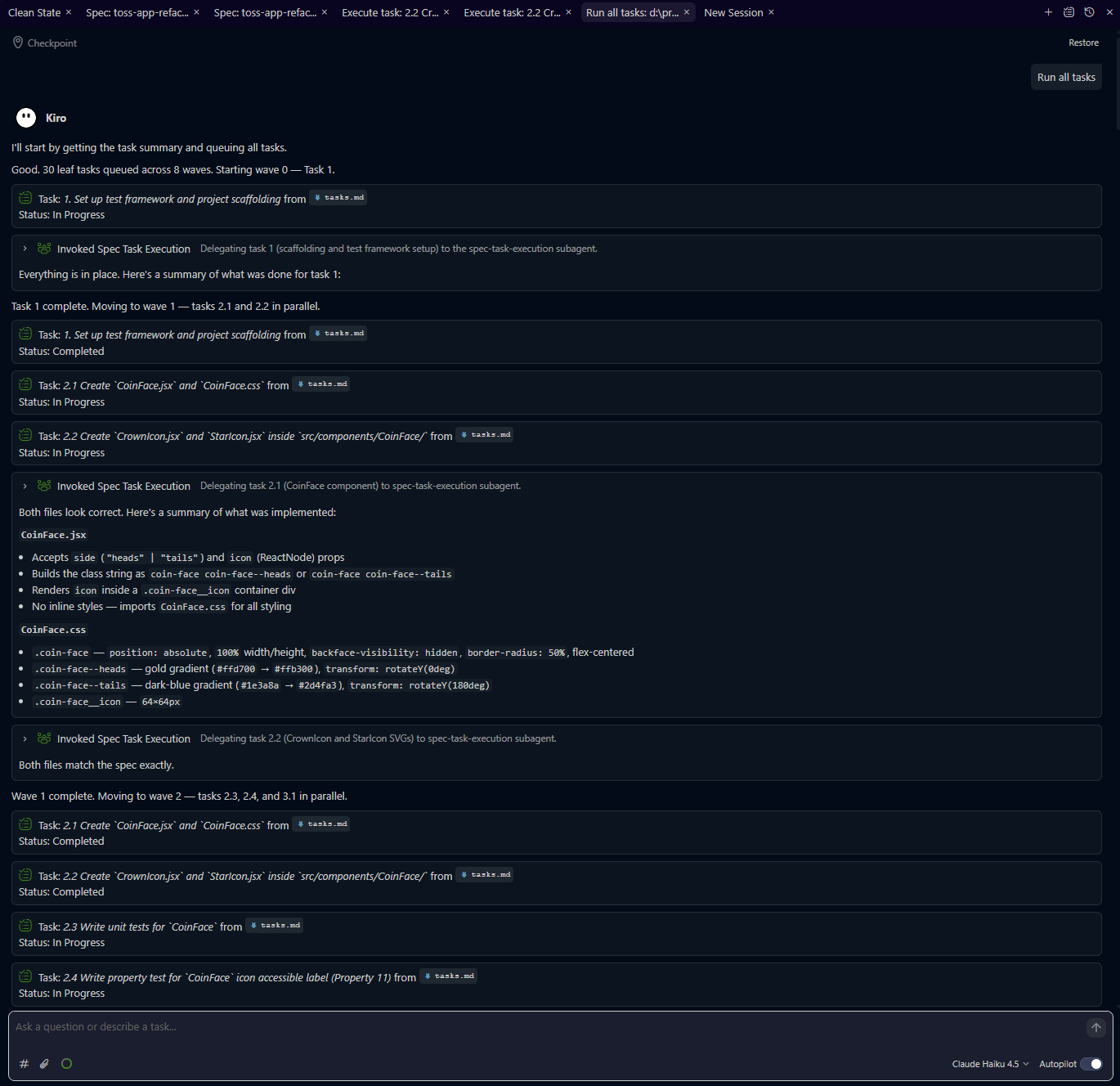Open tasks.md link in Task 2.2 Completed card
The image size is (1120, 1086).
pyautogui.click(x=485, y=875)
